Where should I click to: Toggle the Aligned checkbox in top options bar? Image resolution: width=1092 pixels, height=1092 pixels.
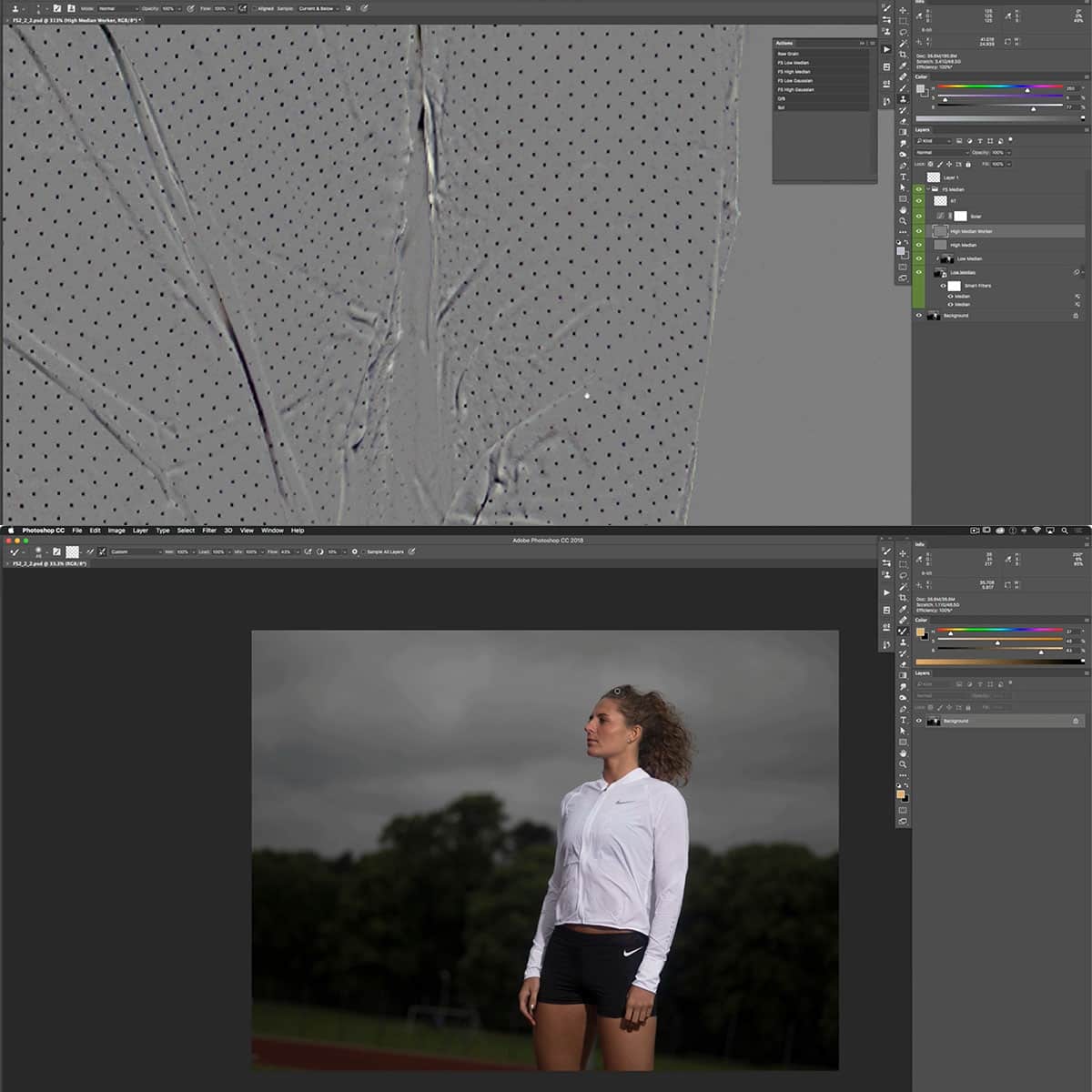tap(254, 8)
